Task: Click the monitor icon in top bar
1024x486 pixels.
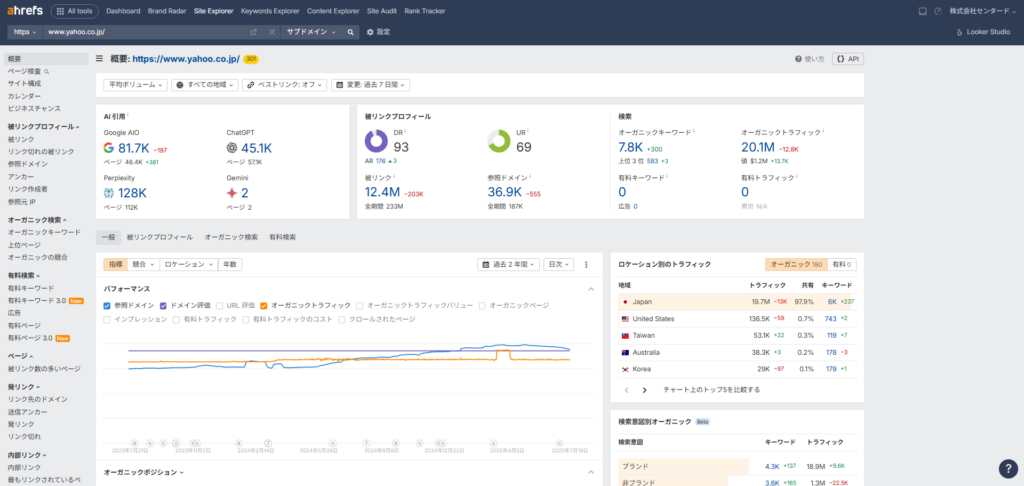Action: (x=922, y=11)
